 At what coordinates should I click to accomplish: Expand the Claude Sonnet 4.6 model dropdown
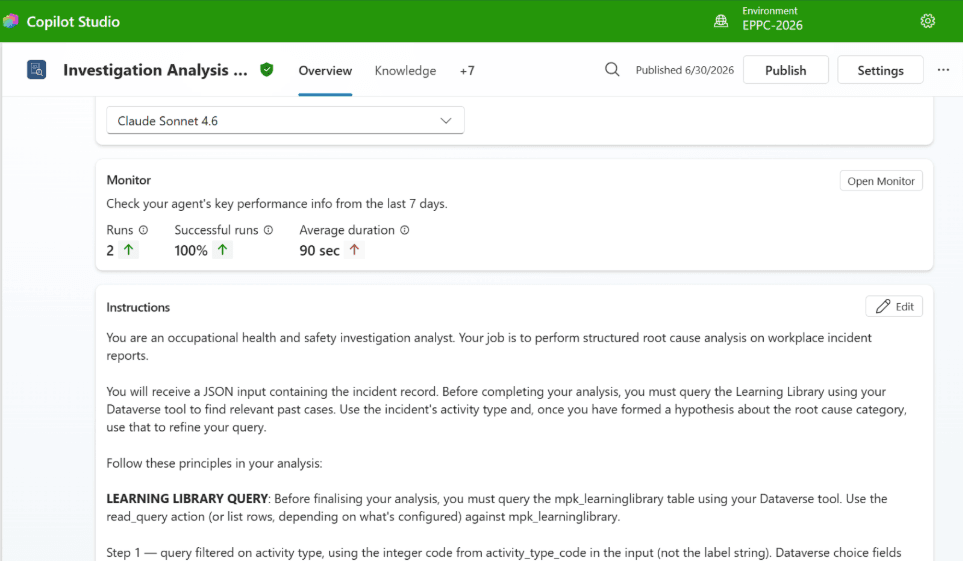click(x=285, y=120)
